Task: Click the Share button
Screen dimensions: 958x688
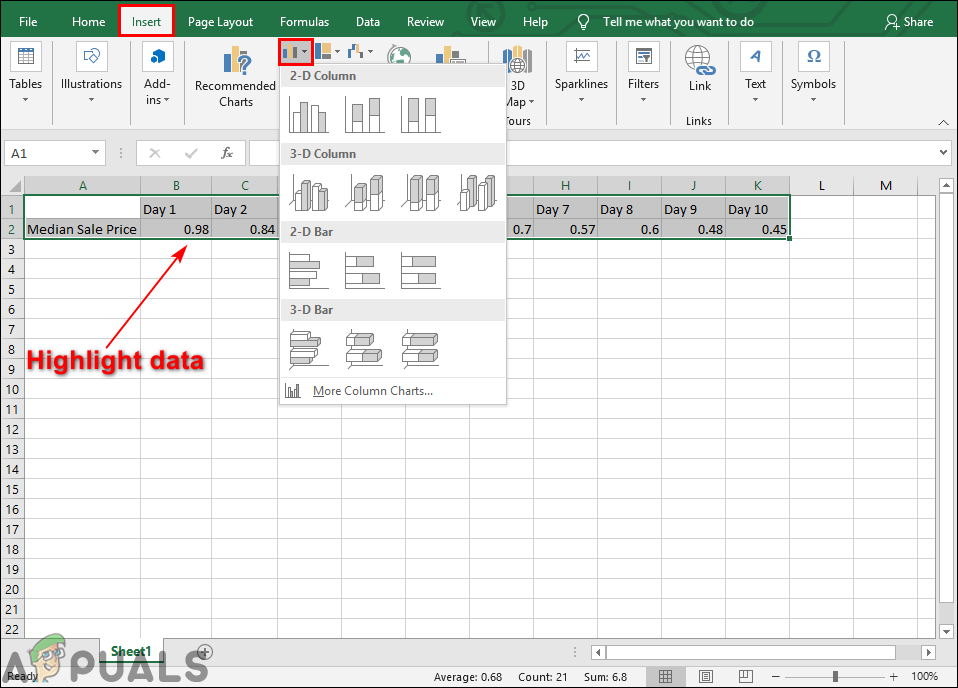Action: point(909,22)
